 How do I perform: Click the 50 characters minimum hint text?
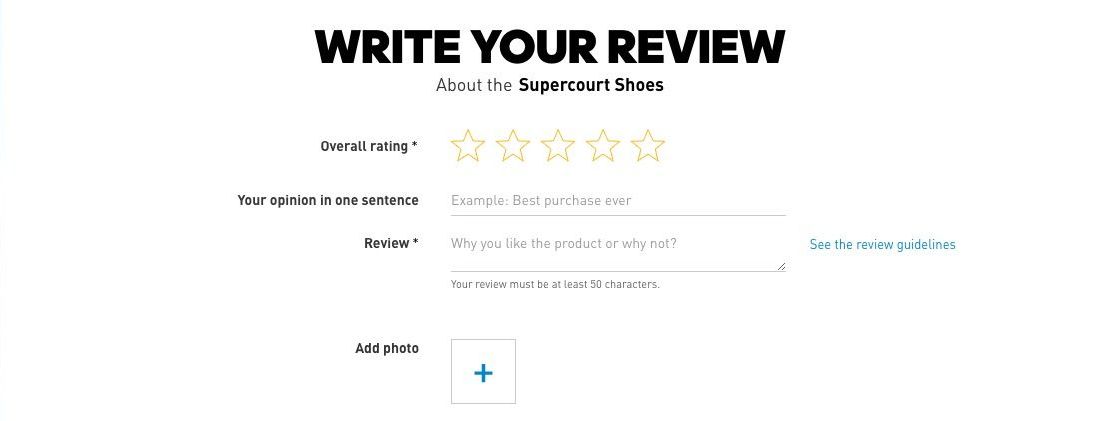pyautogui.click(x=555, y=284)
